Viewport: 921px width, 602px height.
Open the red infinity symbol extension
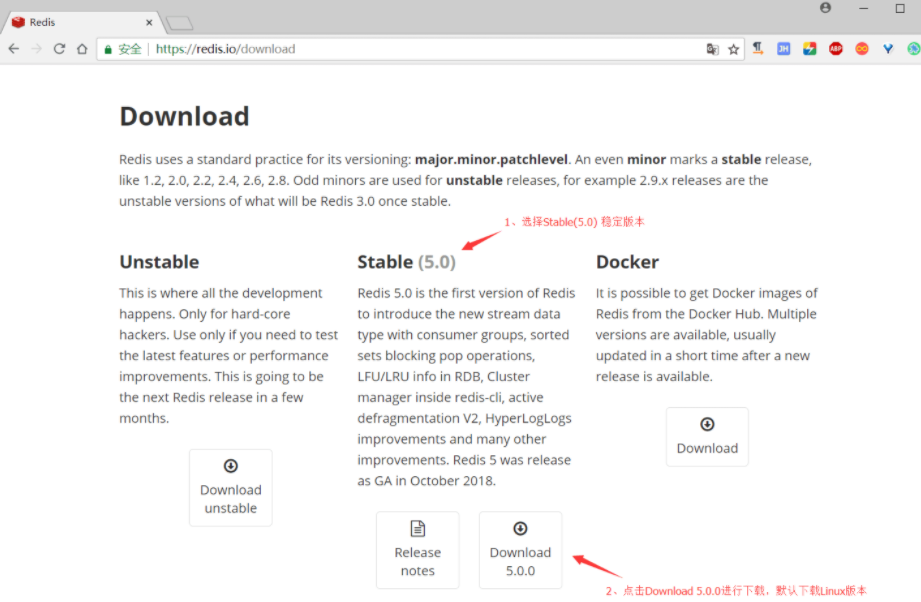[862, 49]
